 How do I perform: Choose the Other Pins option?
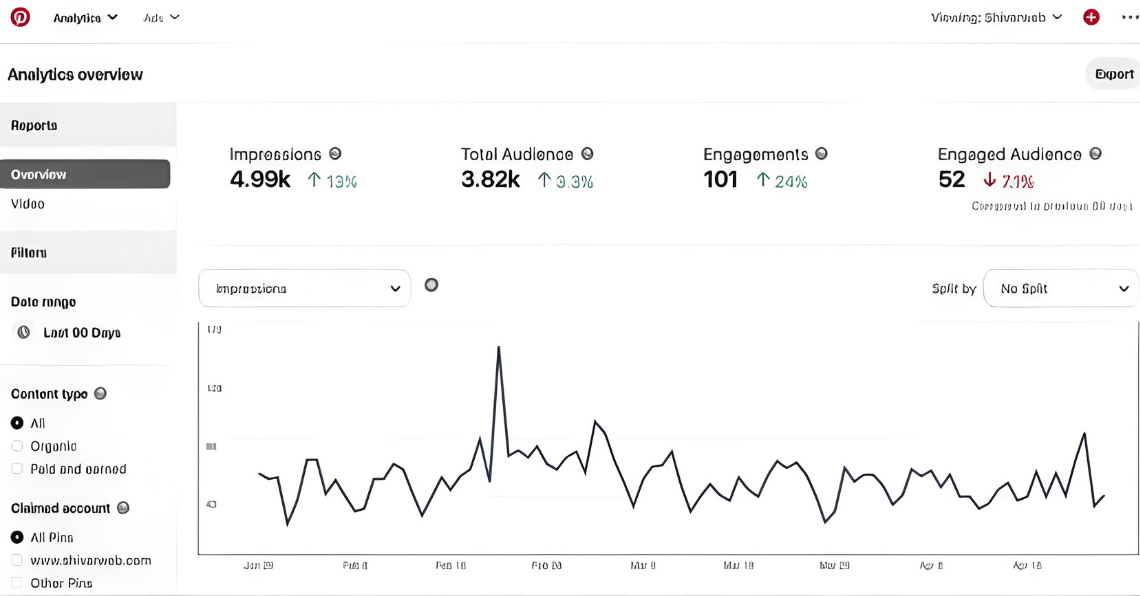(x=17, y=583)
